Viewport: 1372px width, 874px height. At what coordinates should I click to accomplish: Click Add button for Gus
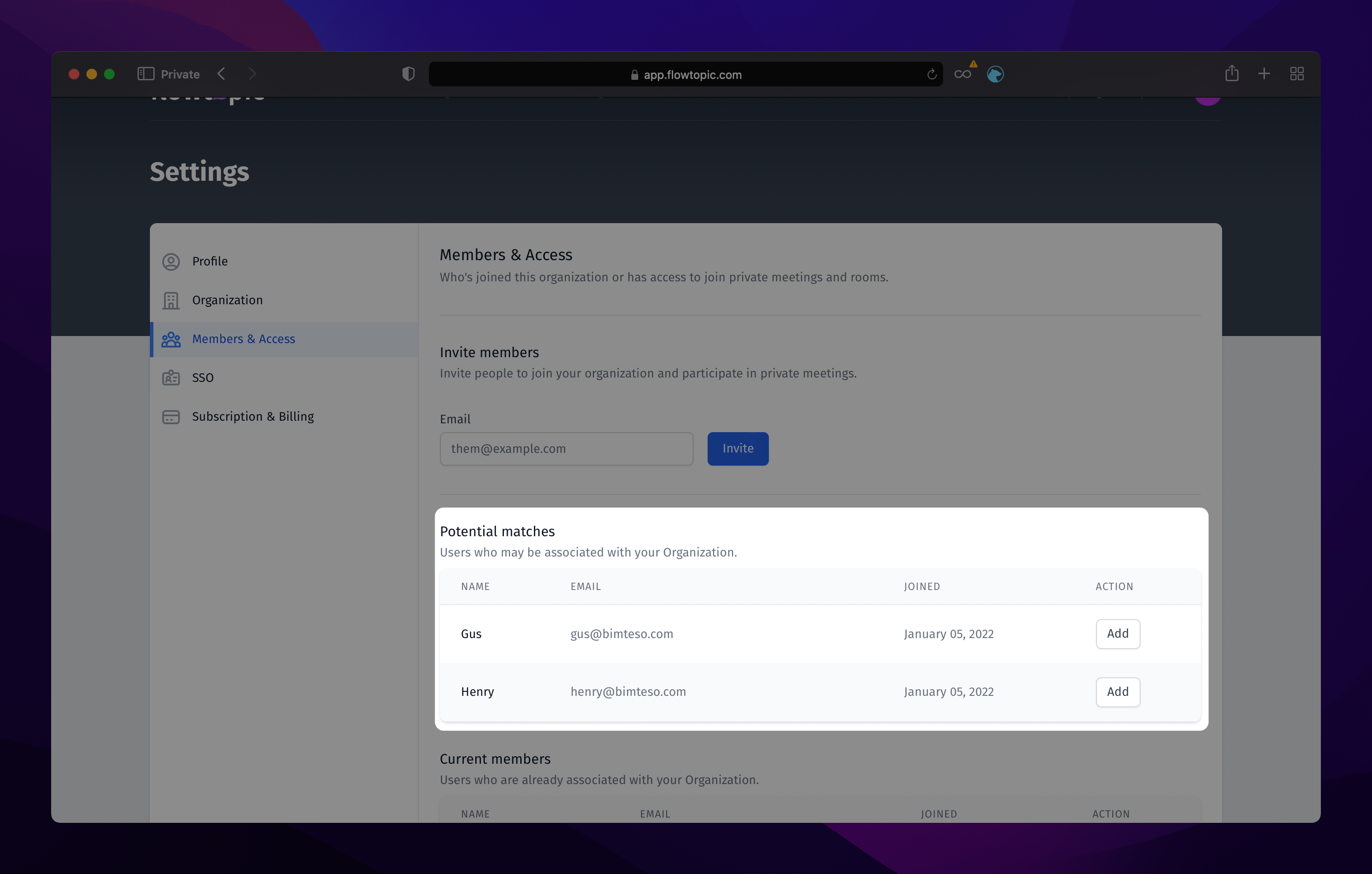(x=1117, y=633)
